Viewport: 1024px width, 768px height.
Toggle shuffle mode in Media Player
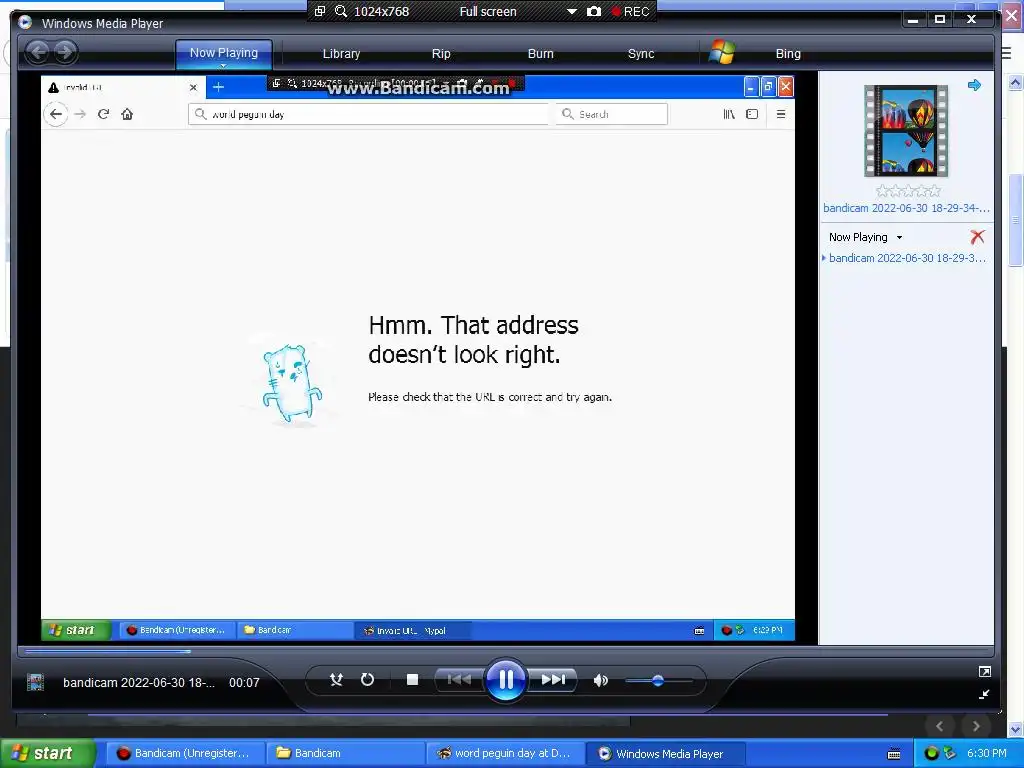(x=336, y=680)
